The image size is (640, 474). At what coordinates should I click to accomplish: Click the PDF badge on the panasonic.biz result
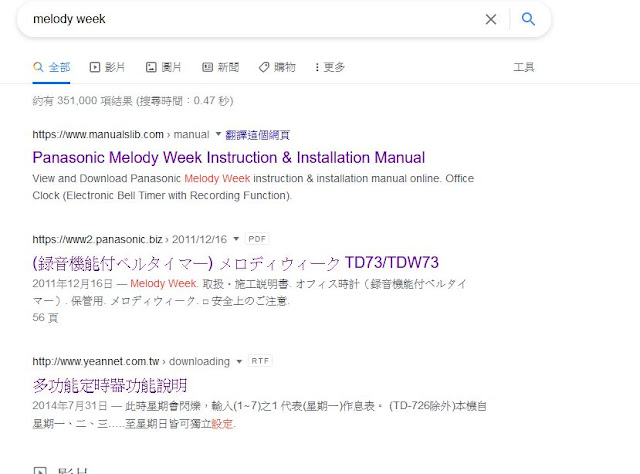(257, 239)
